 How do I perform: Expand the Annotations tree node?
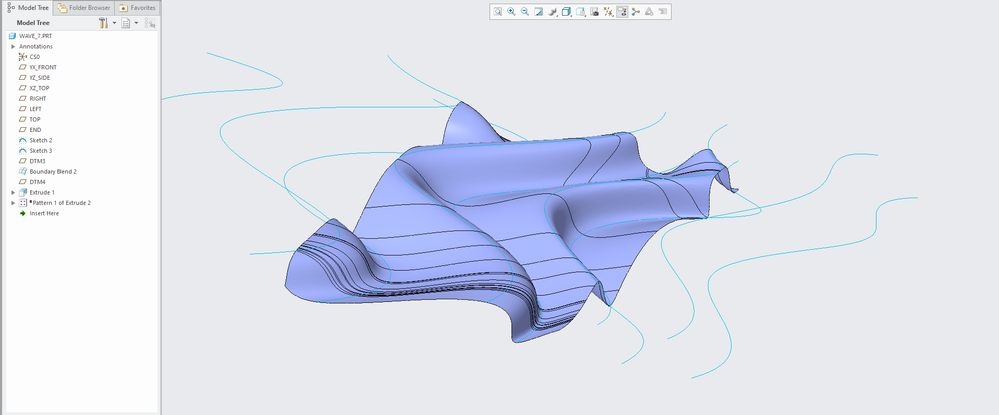pos(13,46)
